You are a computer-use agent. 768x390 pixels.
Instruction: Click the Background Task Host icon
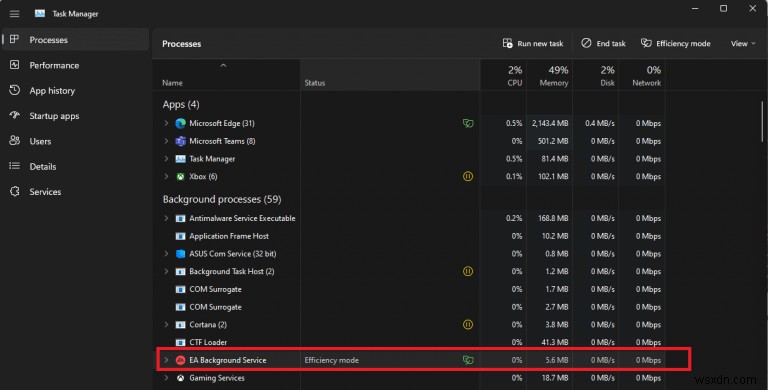pyautogui.click(x=180, y=271)
